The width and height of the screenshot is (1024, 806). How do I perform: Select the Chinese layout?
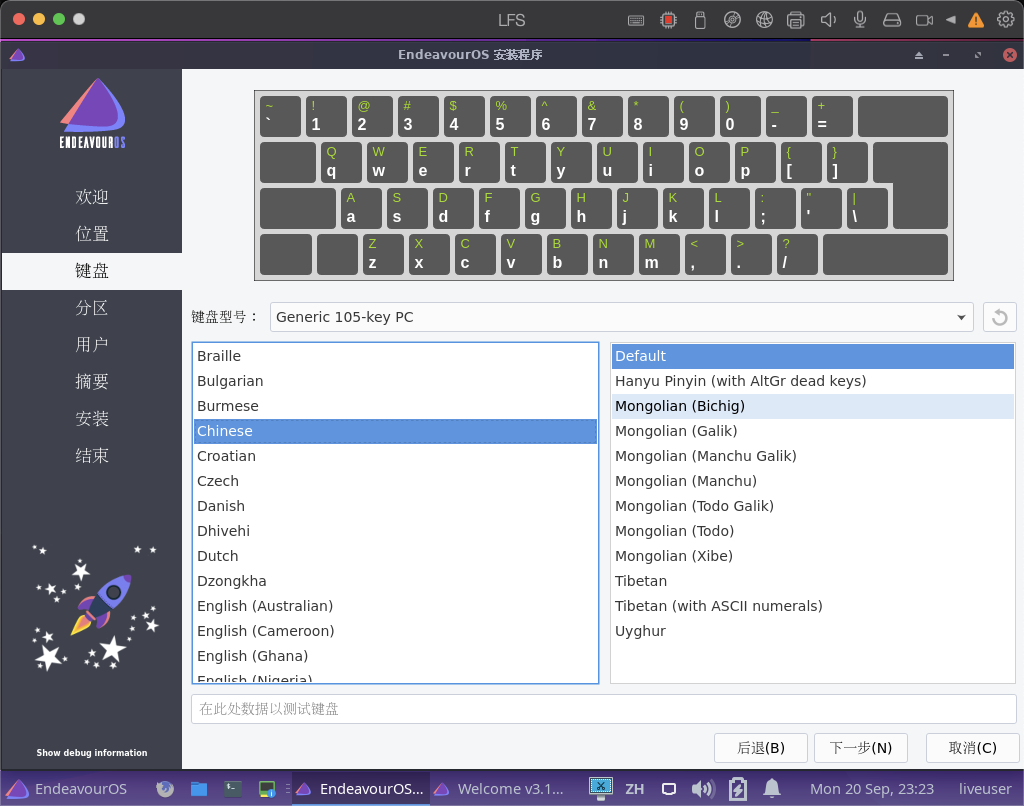tap(395, 431)
